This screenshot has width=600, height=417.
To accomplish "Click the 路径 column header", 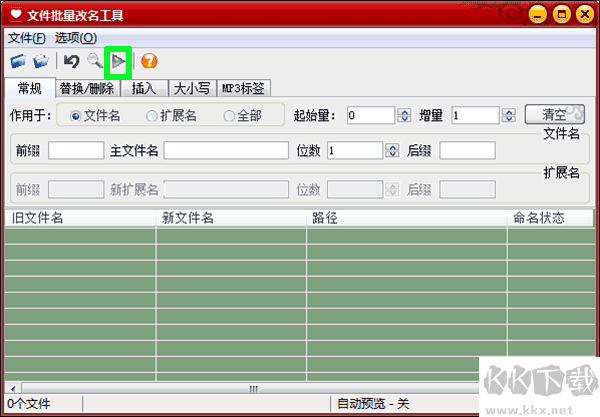I will [407, 218].
